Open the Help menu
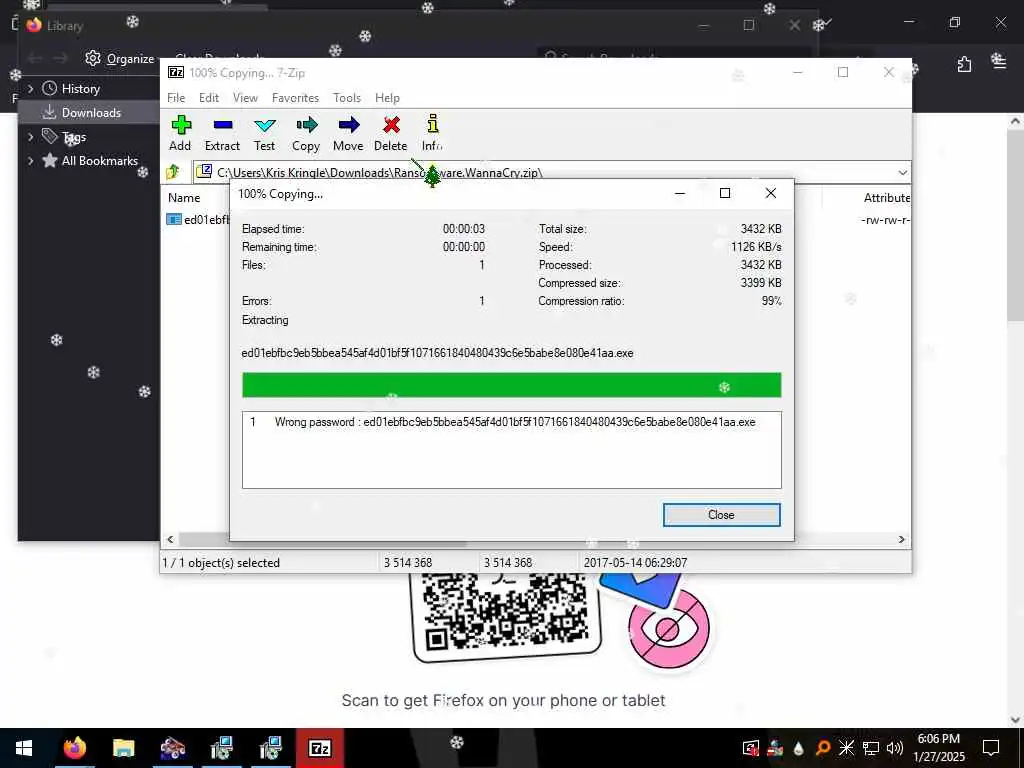Image resolution: width=1024 pixels, height=768 pixels. (387, 98)
